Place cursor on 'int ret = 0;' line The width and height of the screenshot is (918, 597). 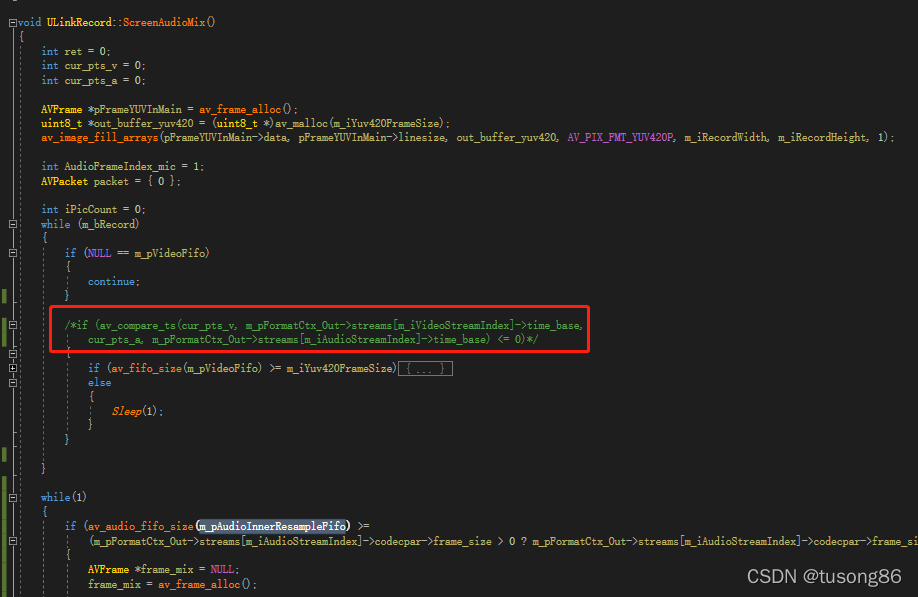pos(76,52)
